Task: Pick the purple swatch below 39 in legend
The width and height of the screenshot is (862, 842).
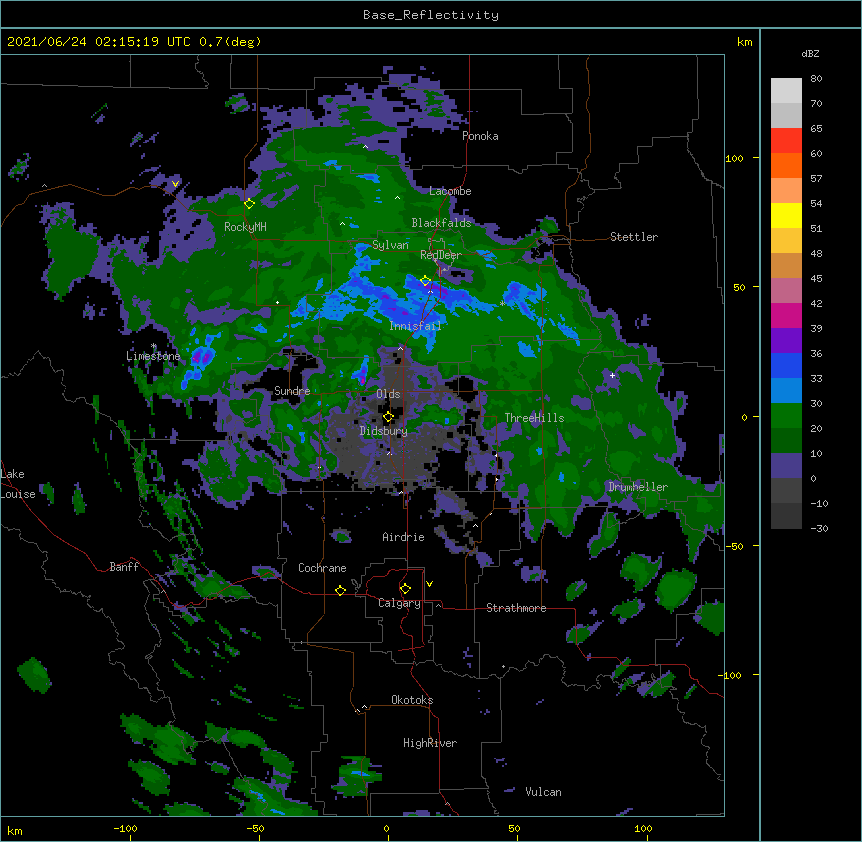Action: click(x=786, y=341)
